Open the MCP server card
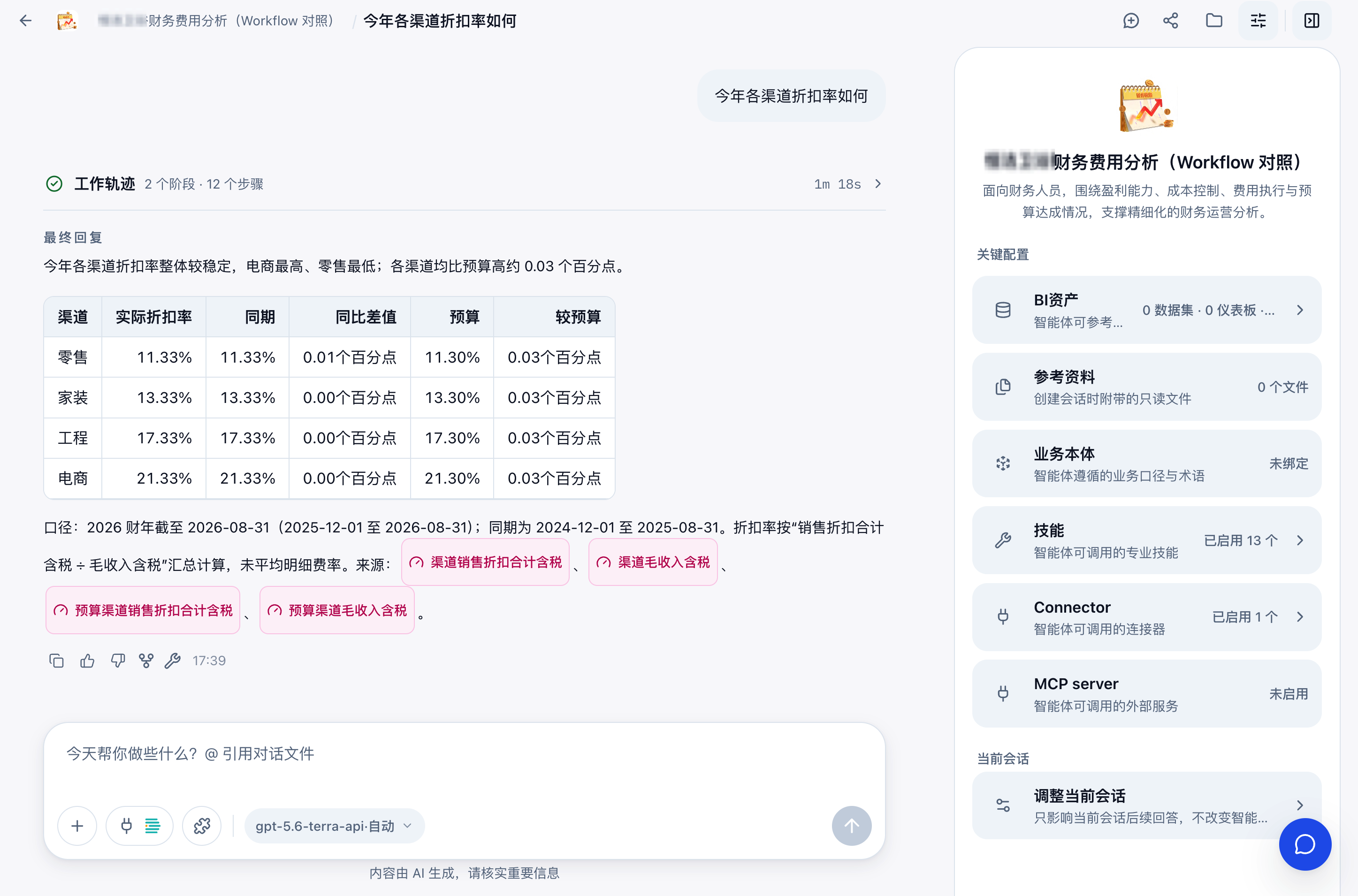The image size is (1358, 896). pyautogui.click(x=1146, y=694)
